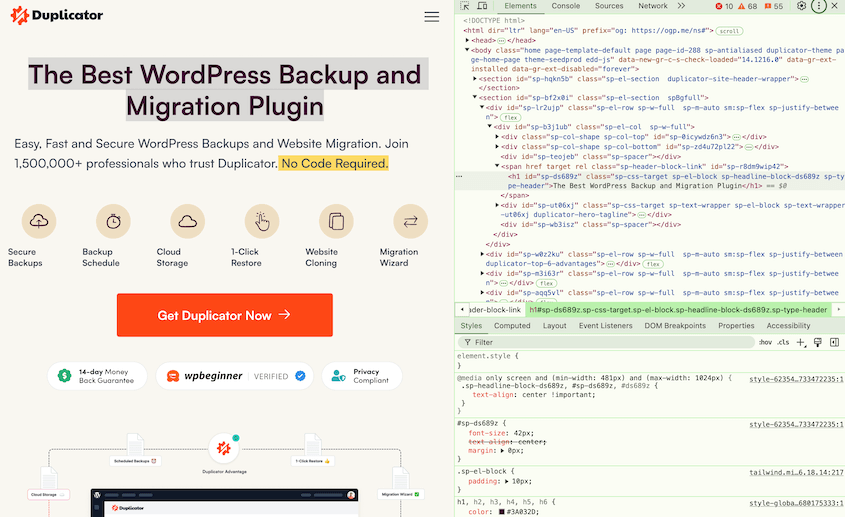Open the hamburger navigation menu
The height and width of the screenshot is (517, 845).
(432, 17)
